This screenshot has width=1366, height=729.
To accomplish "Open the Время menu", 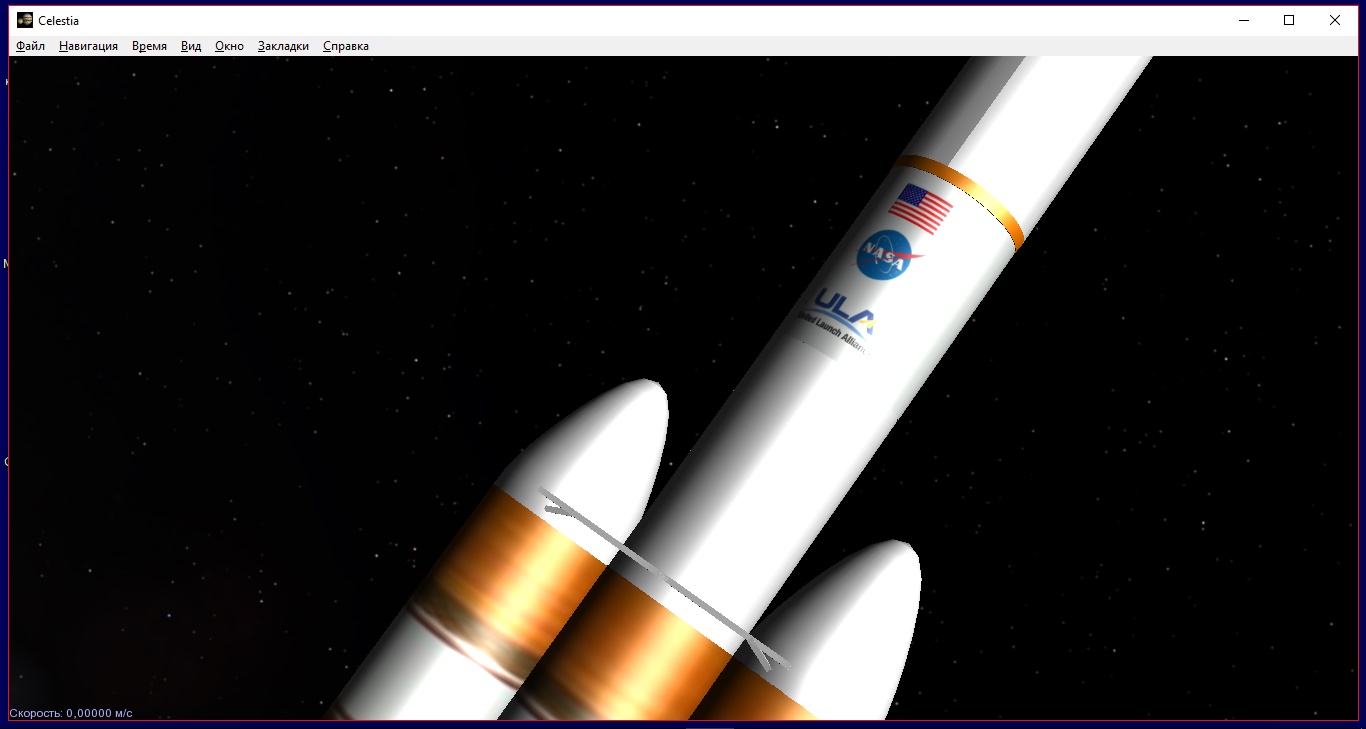I will 149,46.
